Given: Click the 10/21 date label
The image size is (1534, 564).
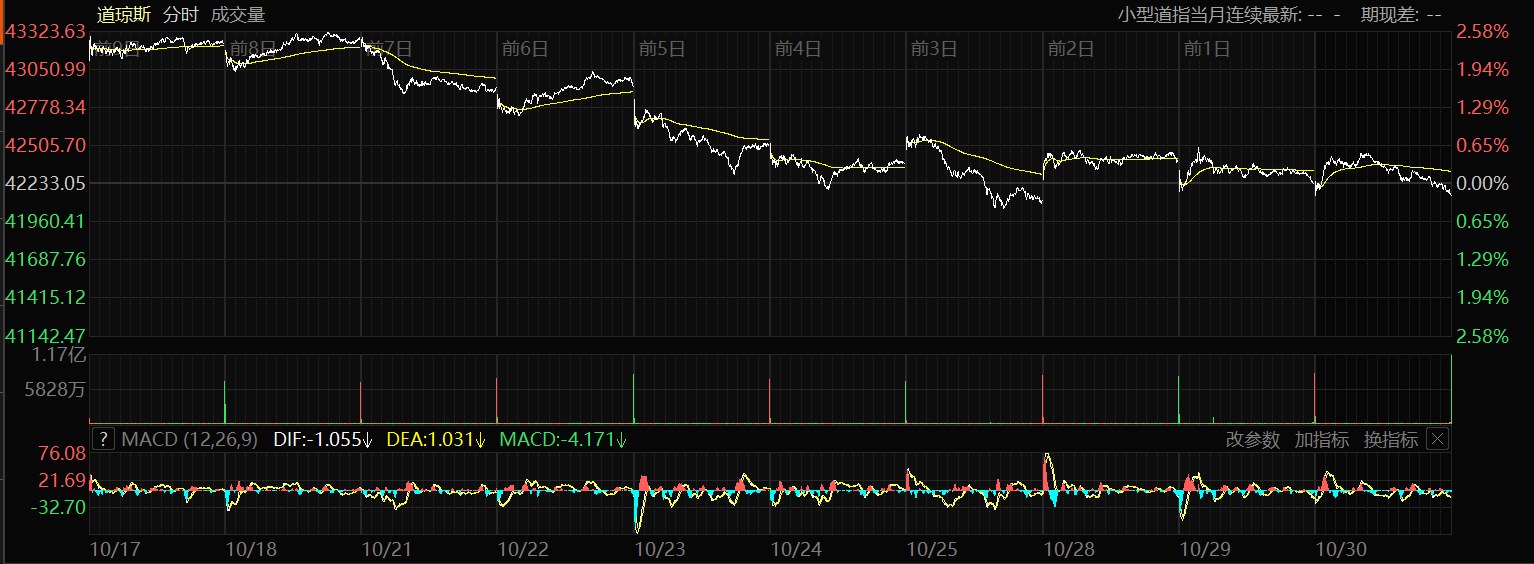Looking at the screenshot, I should click(x=387, y=549).
